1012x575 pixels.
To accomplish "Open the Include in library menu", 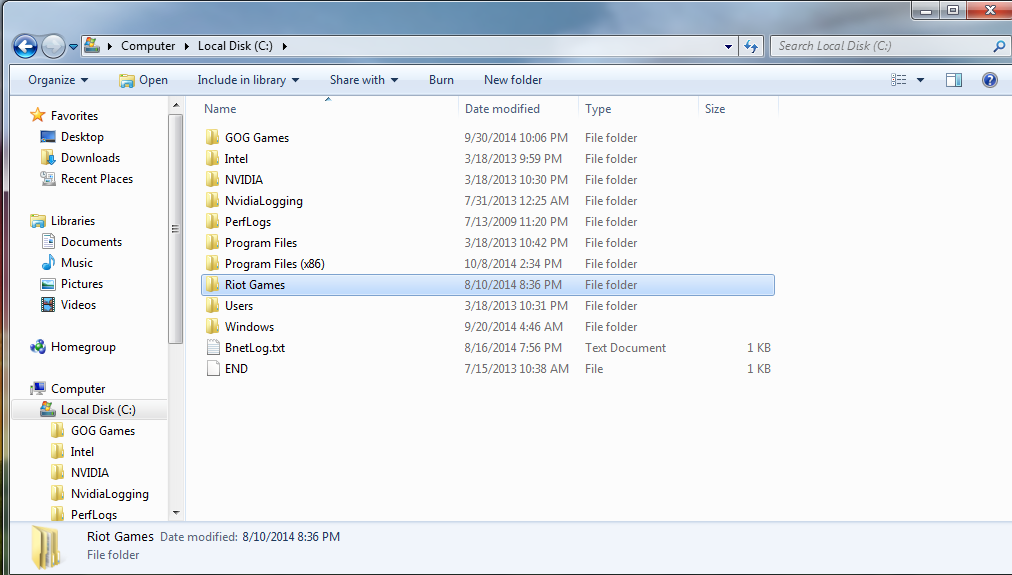I will [248, 80].
